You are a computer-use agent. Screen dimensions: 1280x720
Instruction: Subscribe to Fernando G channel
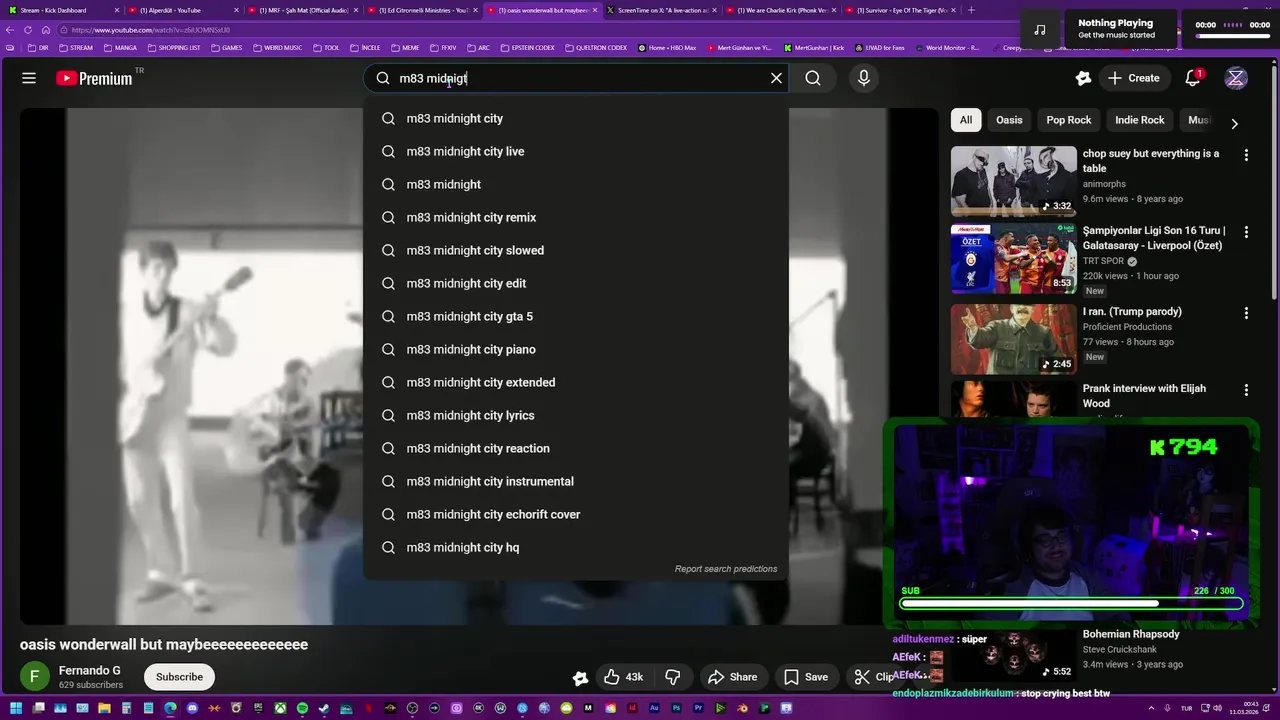click(179, 677)
